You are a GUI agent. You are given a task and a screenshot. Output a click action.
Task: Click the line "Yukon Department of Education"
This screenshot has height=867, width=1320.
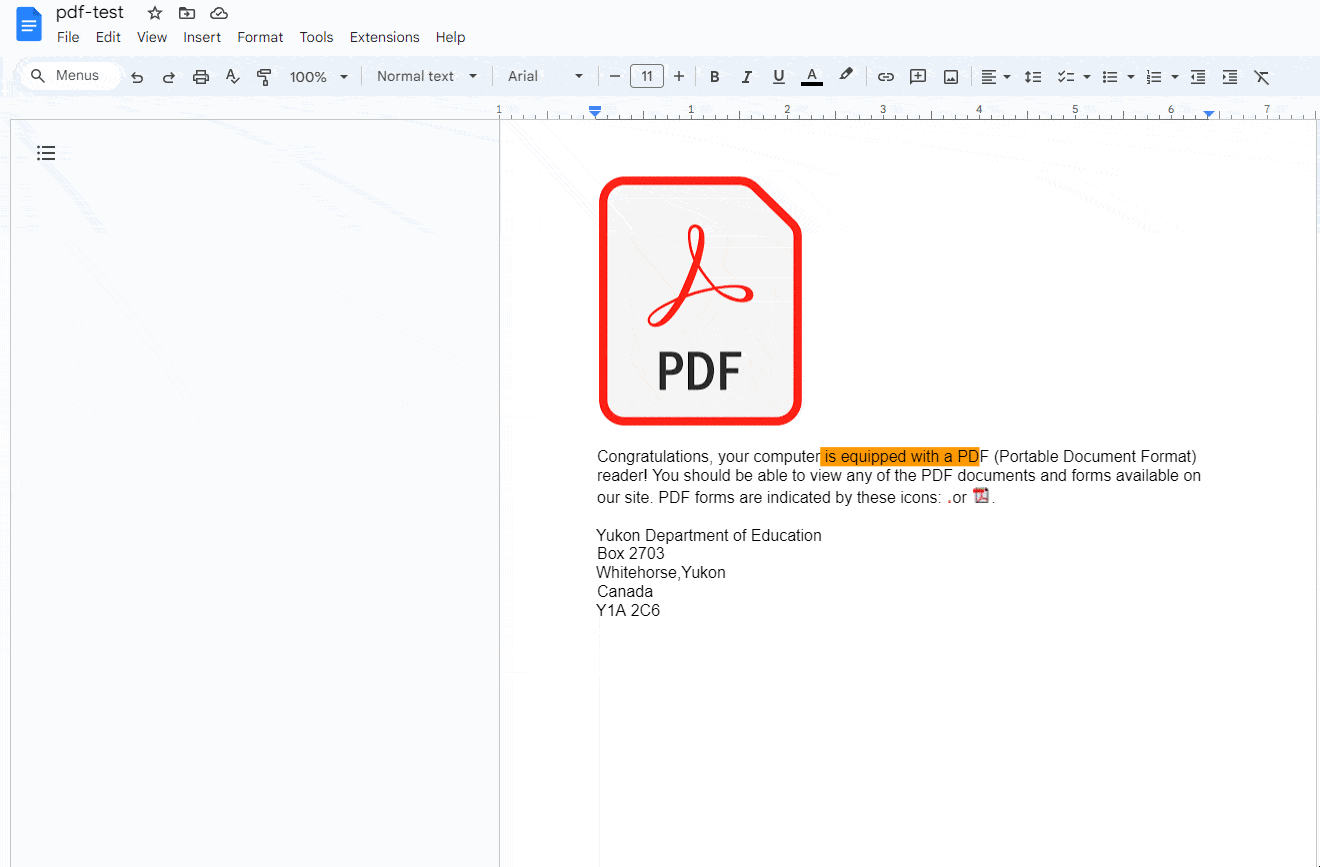point(709,535)
